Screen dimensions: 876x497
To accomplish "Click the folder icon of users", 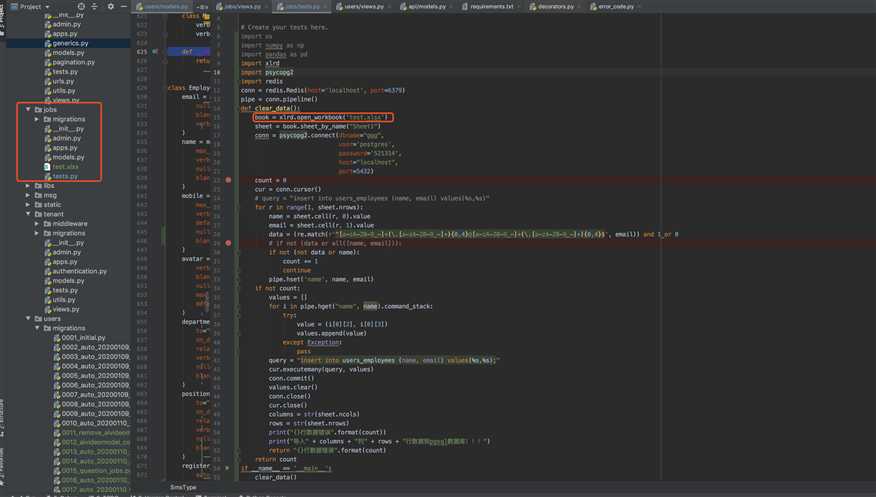I will coord(38,318).
